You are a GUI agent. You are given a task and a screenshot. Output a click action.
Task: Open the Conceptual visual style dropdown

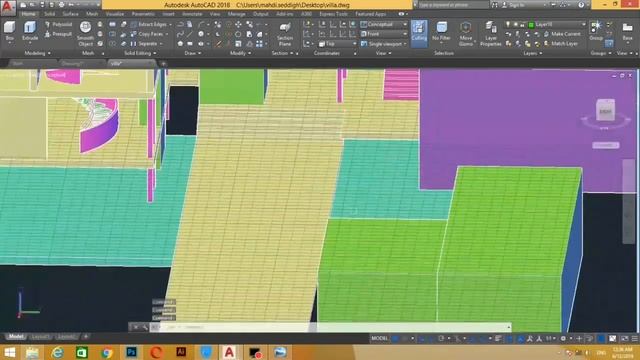click(384, 24)
